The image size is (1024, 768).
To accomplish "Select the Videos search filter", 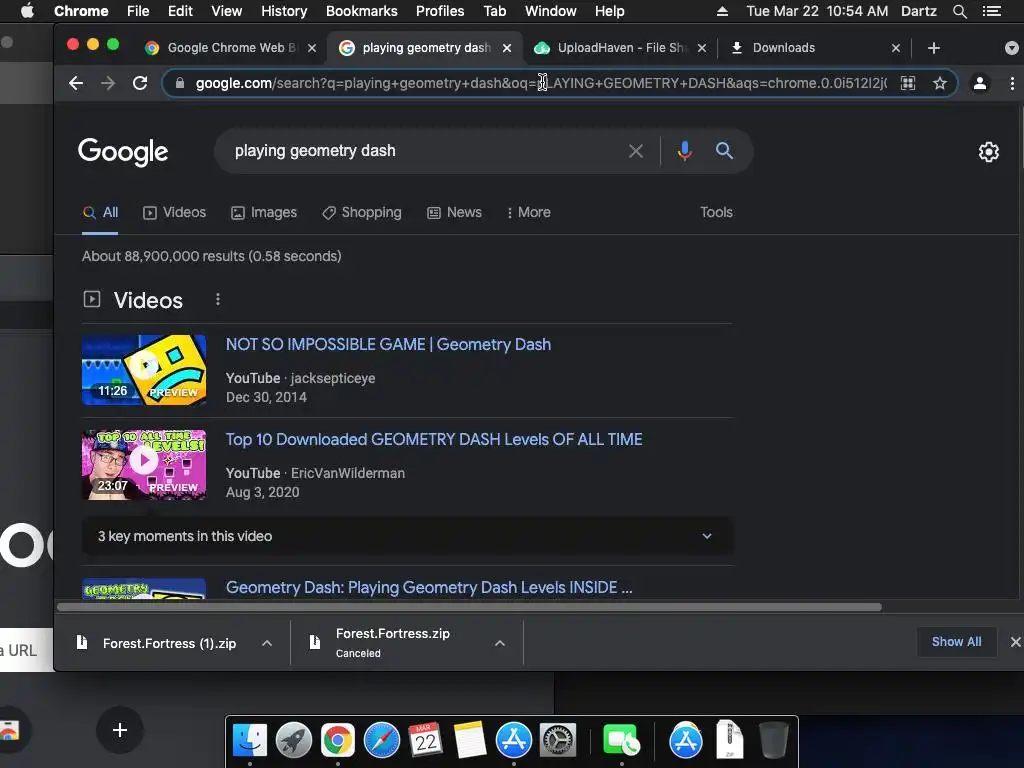I will (174, 212).
